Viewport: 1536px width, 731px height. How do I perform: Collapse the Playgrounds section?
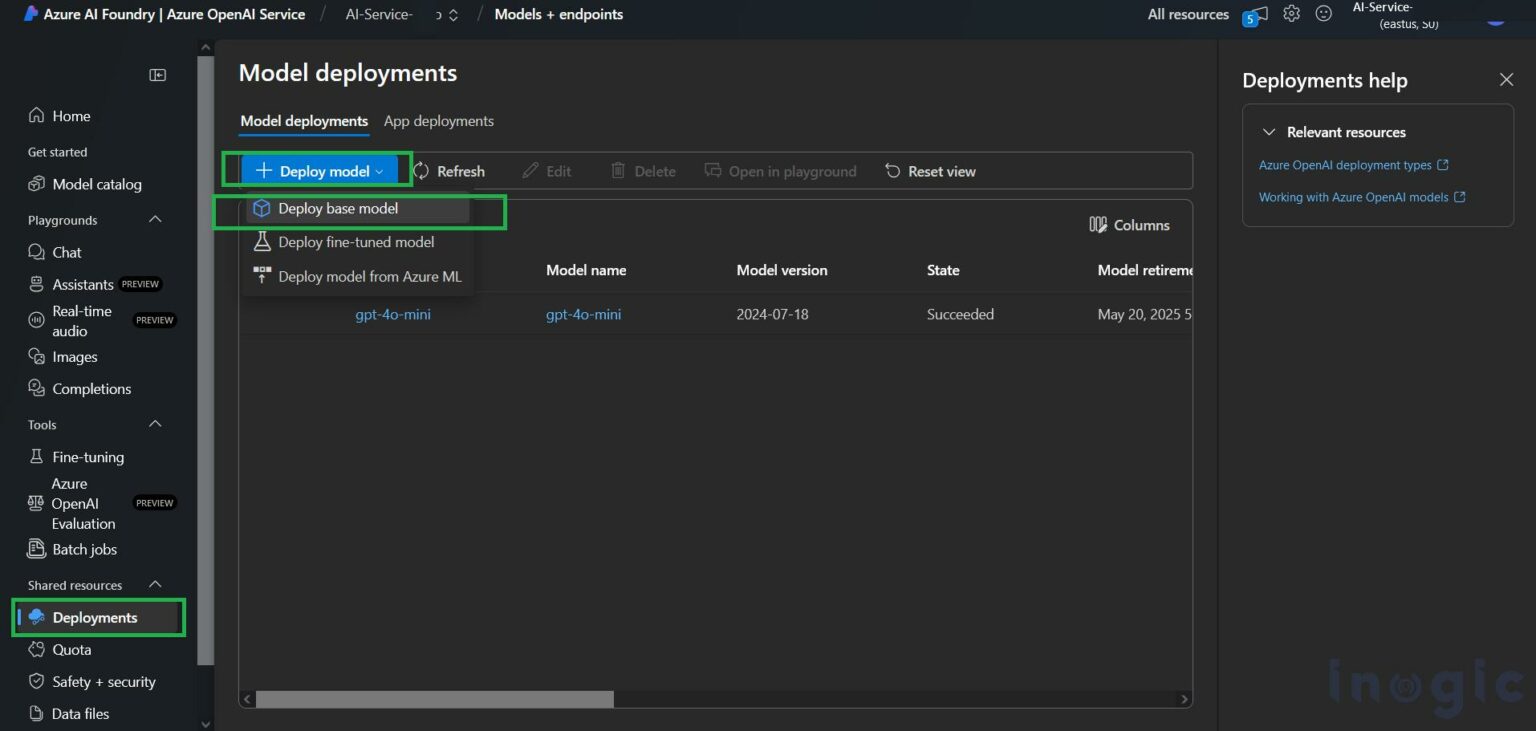tap(154, 219)
